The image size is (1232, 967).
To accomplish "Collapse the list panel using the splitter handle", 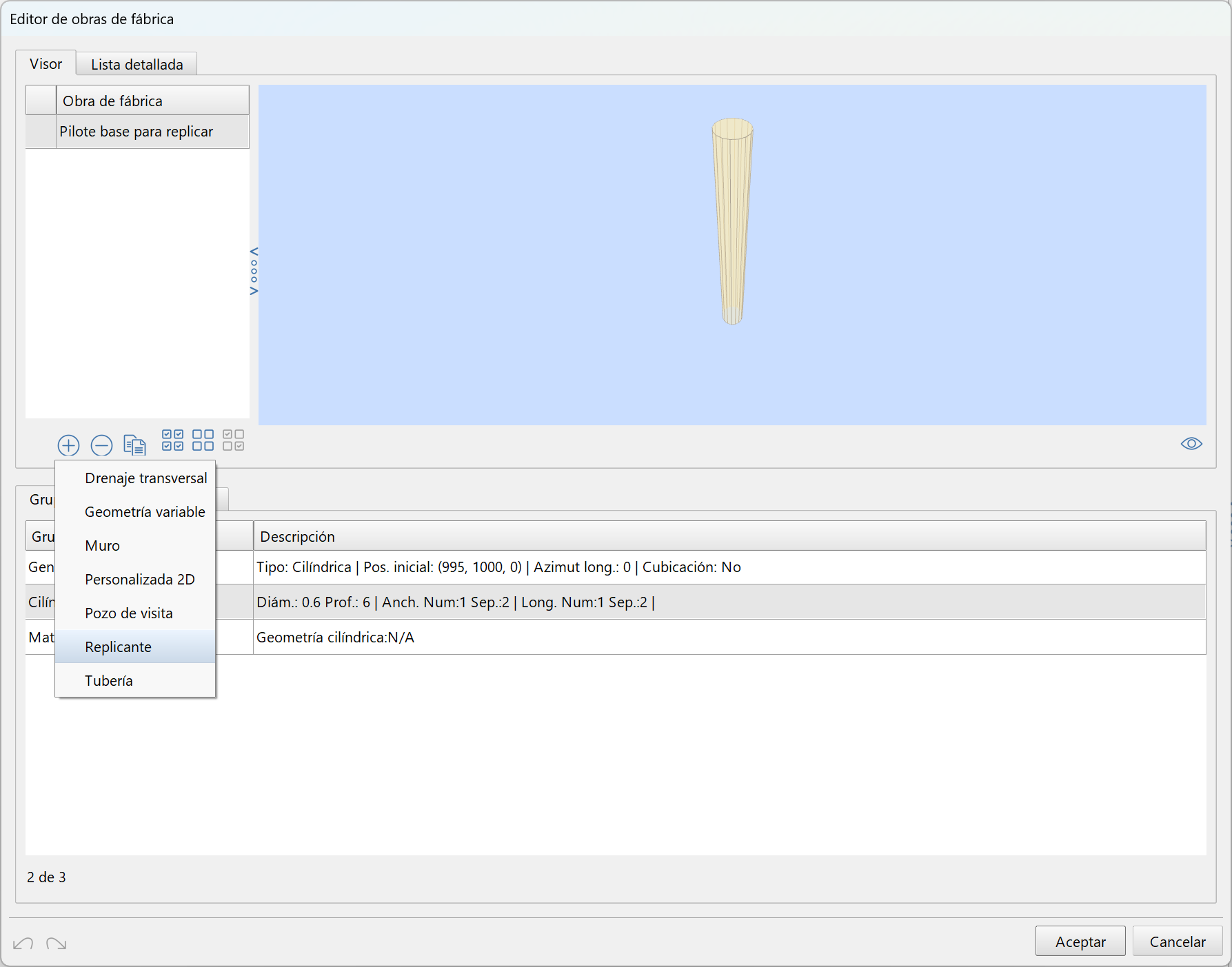I will click(x=254, y=271).
